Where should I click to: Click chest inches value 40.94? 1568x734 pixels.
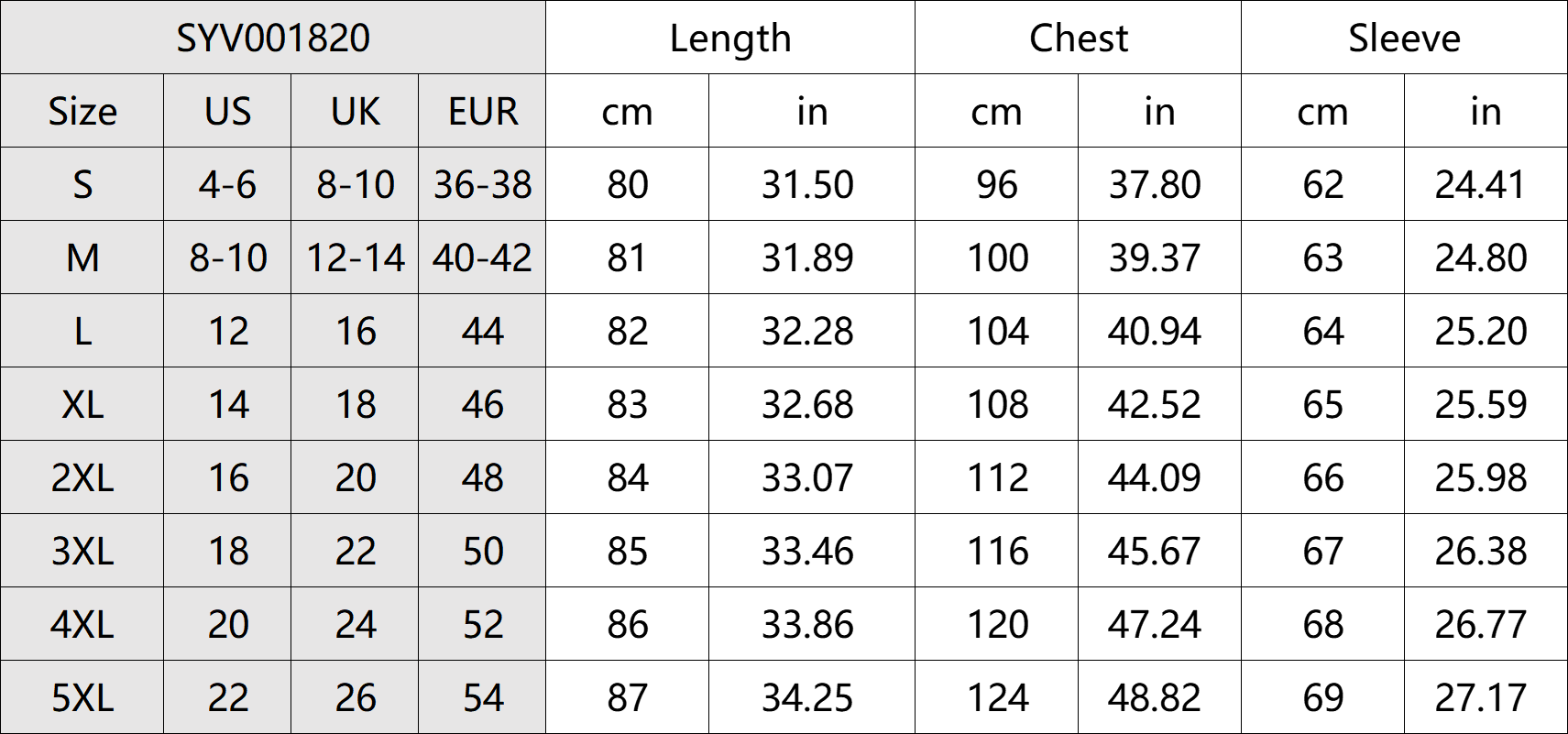tap(1154, 332)
